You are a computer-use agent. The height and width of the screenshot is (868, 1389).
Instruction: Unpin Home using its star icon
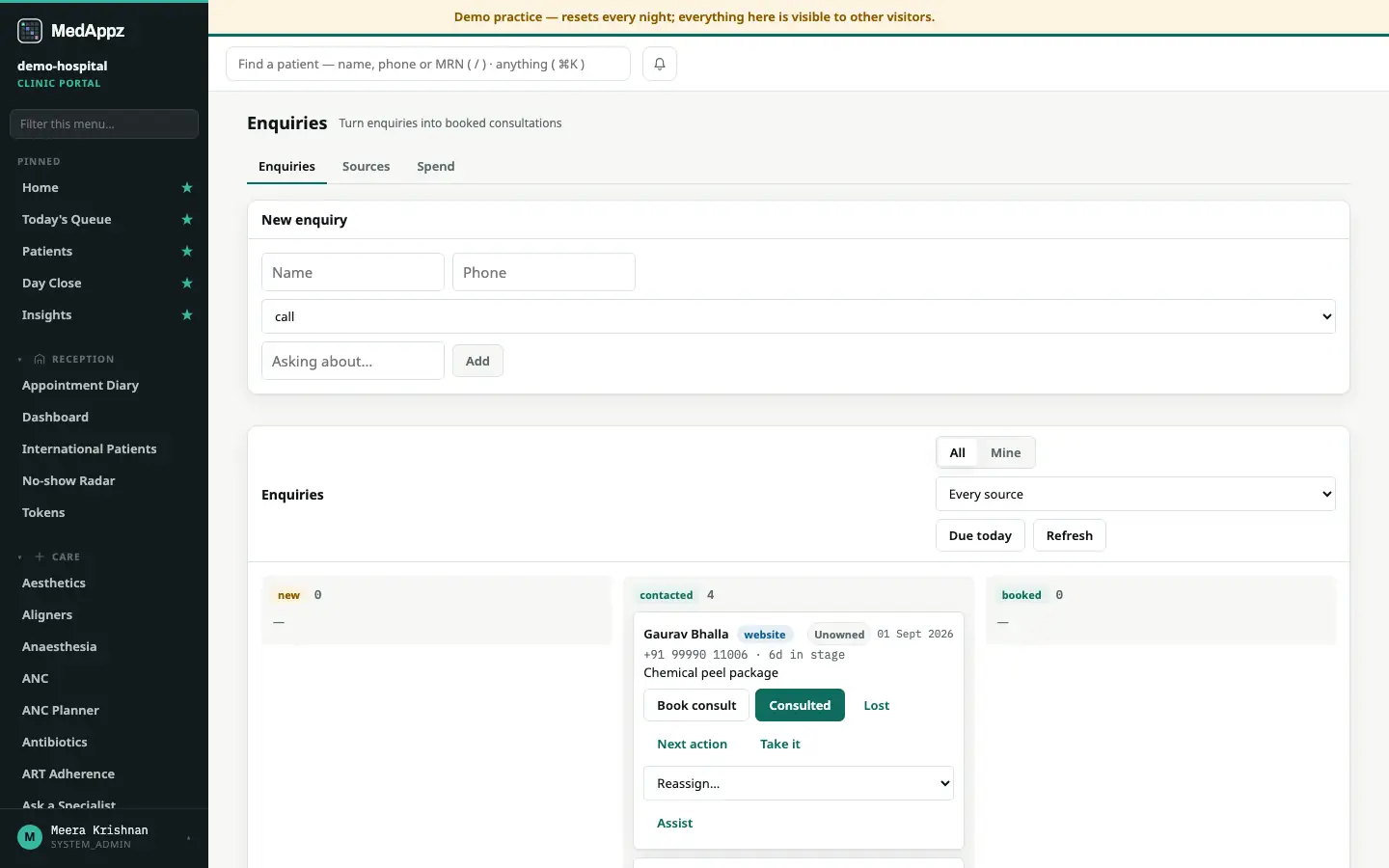pyautogui.click(x=187, y=188)
